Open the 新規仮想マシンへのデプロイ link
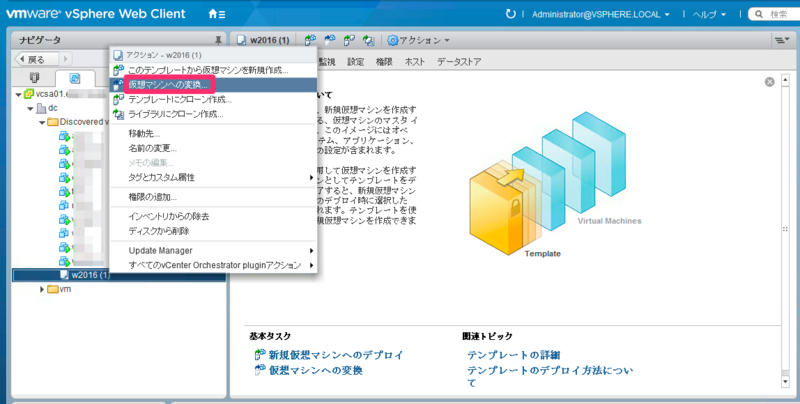This screenshot has width=800, height=404. 336,355
